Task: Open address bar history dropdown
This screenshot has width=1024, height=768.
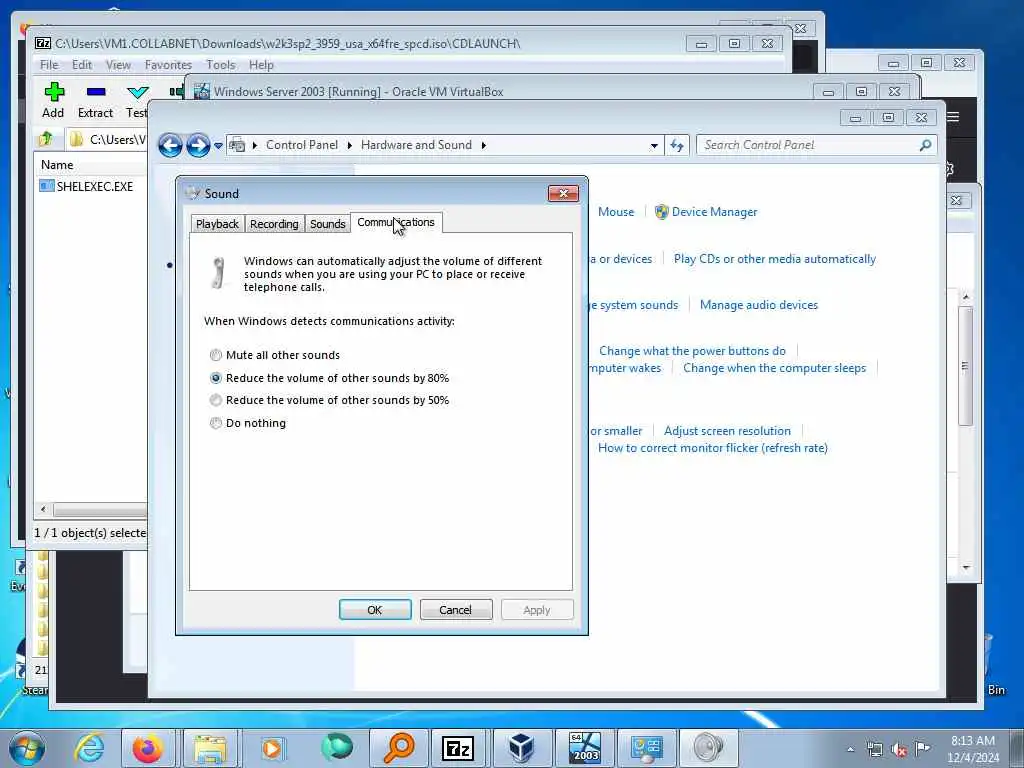Action: point(654,146)
